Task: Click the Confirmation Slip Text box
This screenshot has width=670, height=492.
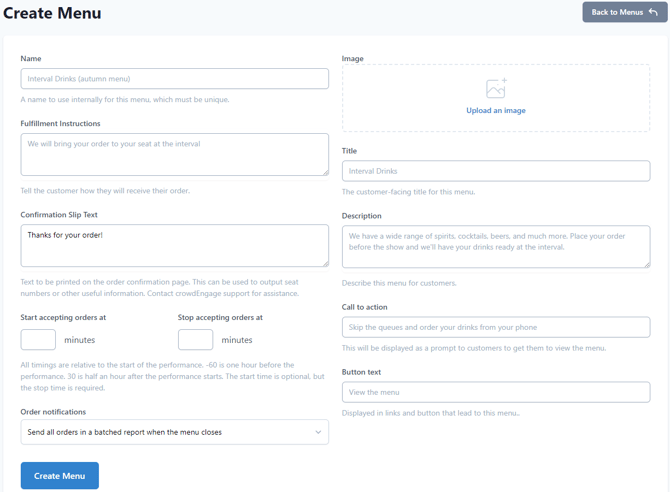Action: pyautogui.click(x=174, y=245)
